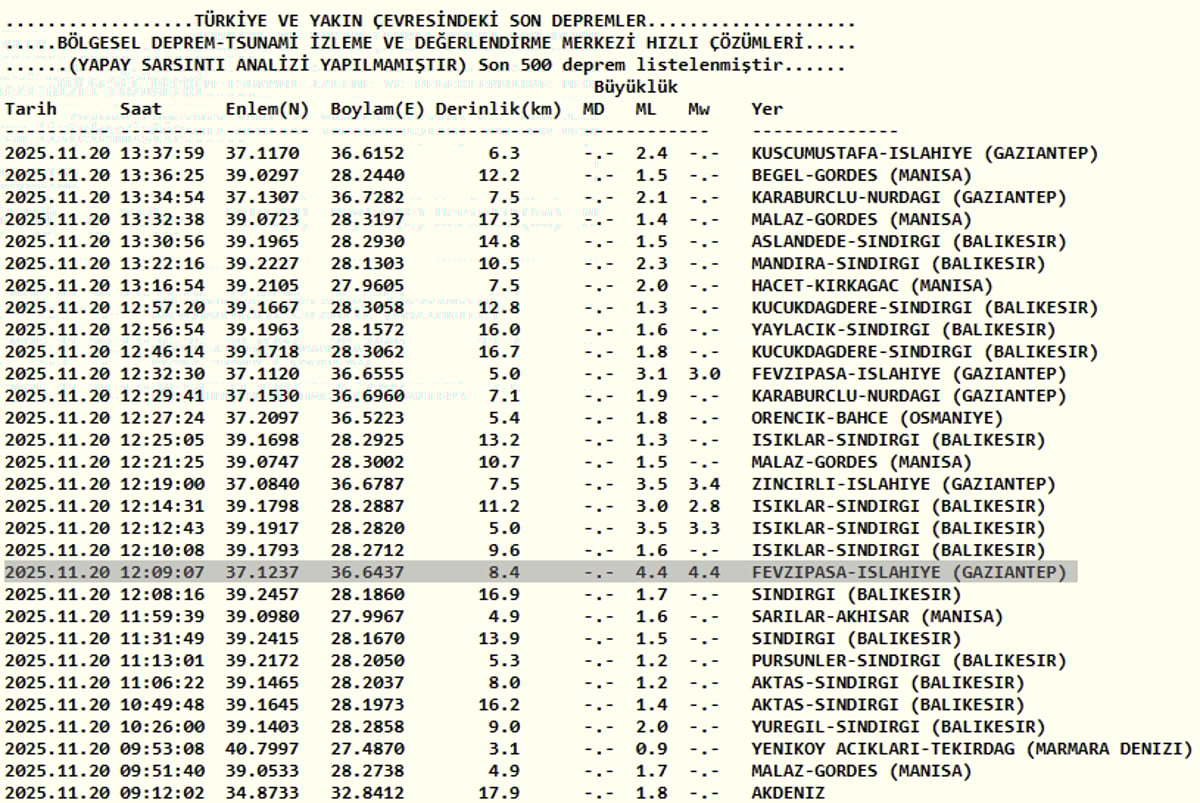This screenshot has height=803, width=1200.
Task: Select latitude 39.1465 value
Action: (262, 682)
